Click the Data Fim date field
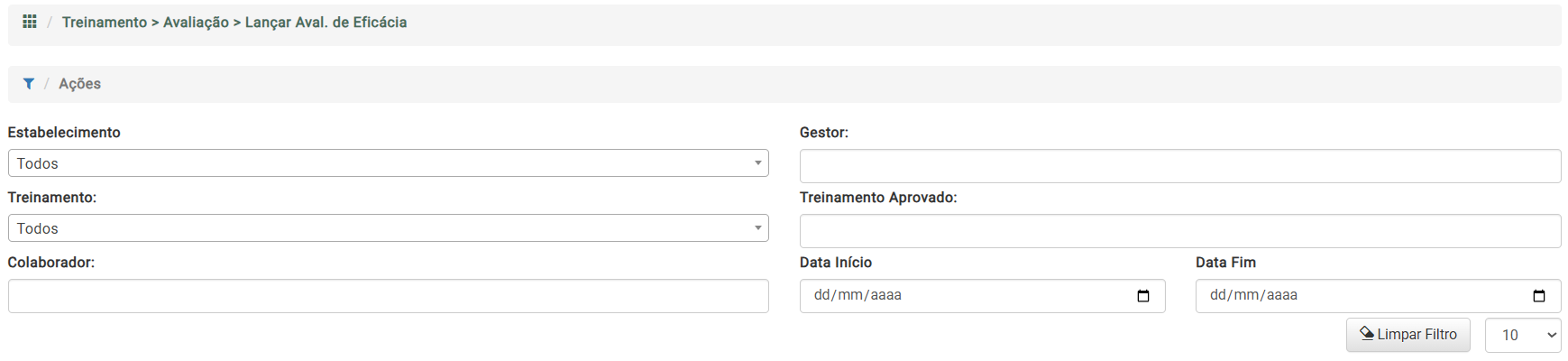This screenshot has height=361, width=1568. pyautogui.click(x=1362, y=296)
